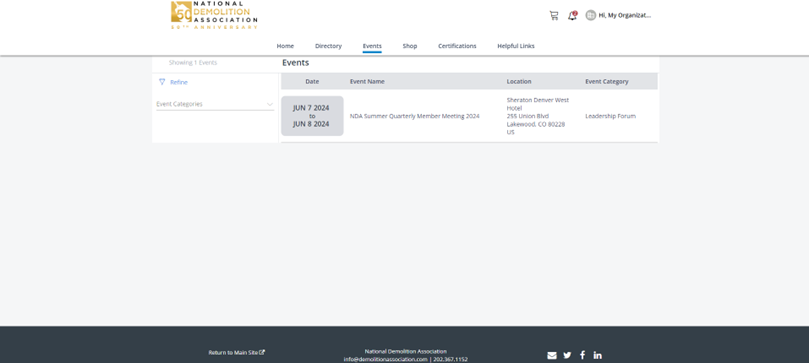Open the Twitter icon in footer
This screenshot has height=363, width=809.
[x=568, y=355]
